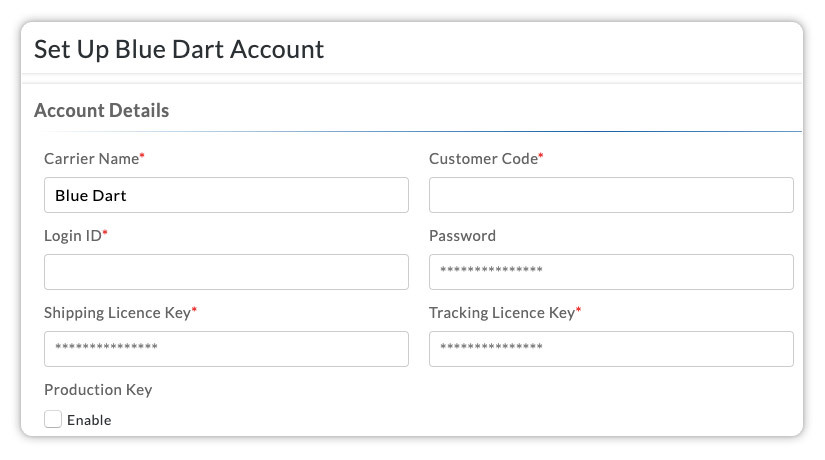Click the Production Key label

(98, 390)
